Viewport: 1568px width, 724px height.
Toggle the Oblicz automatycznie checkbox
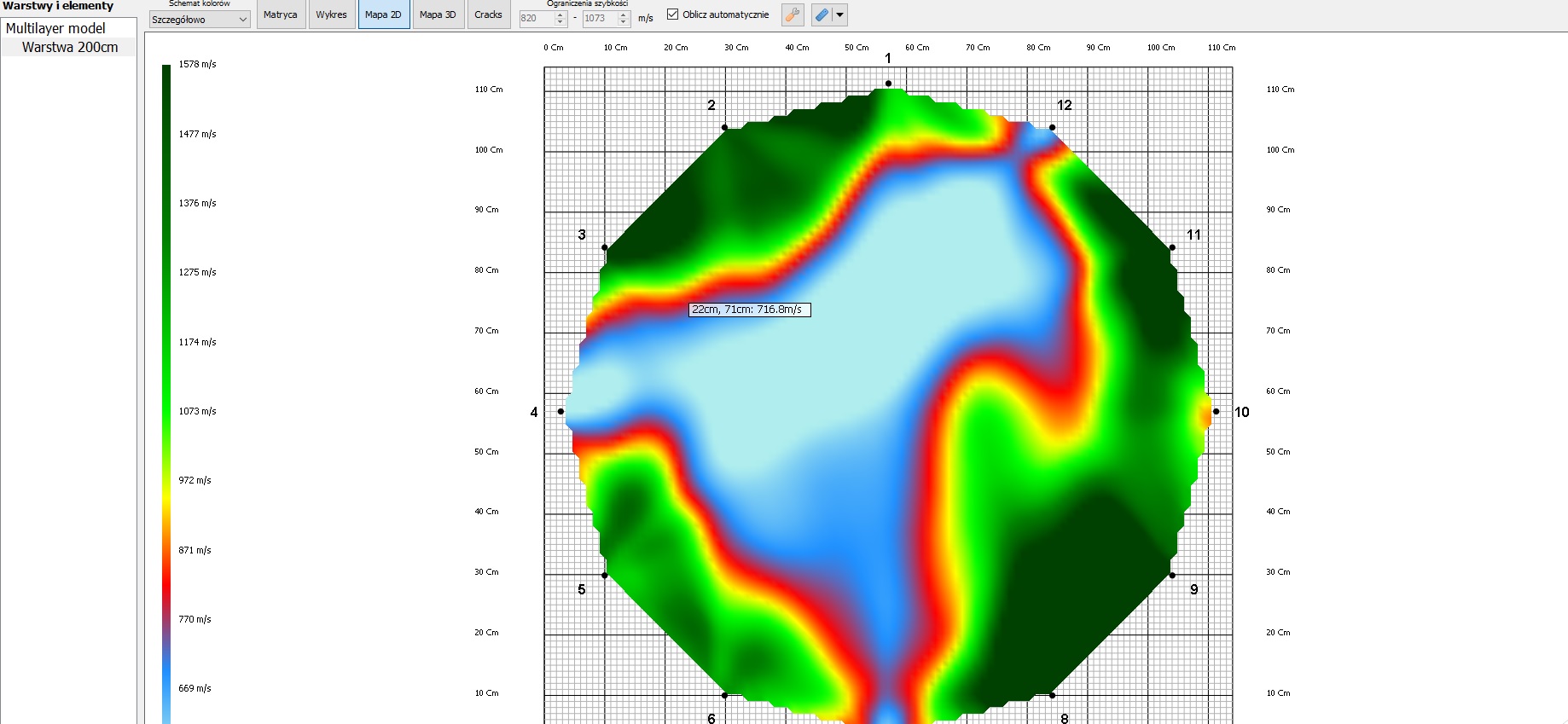(x=672, y=14)
